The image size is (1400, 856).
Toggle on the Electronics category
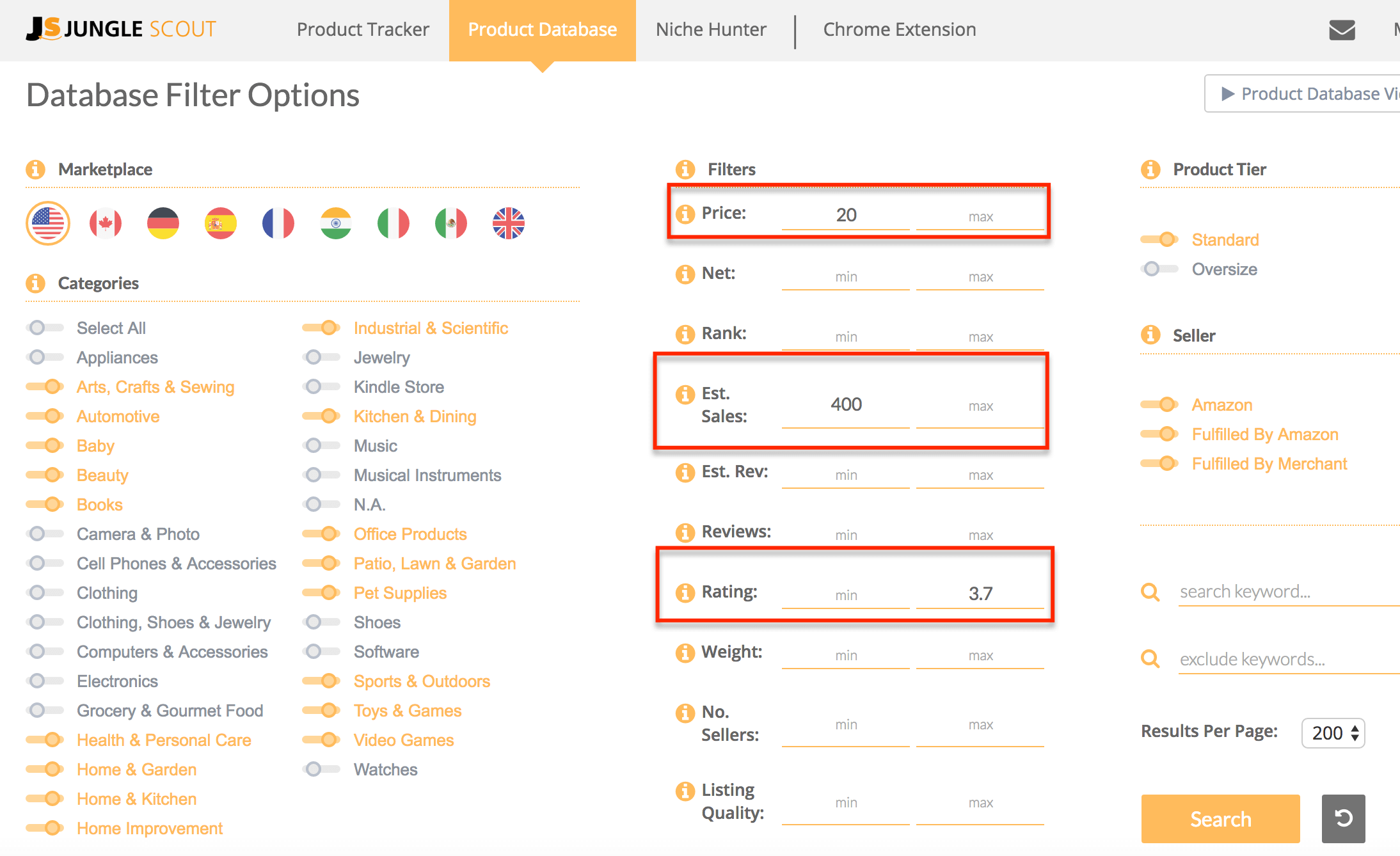pos(45,681)
